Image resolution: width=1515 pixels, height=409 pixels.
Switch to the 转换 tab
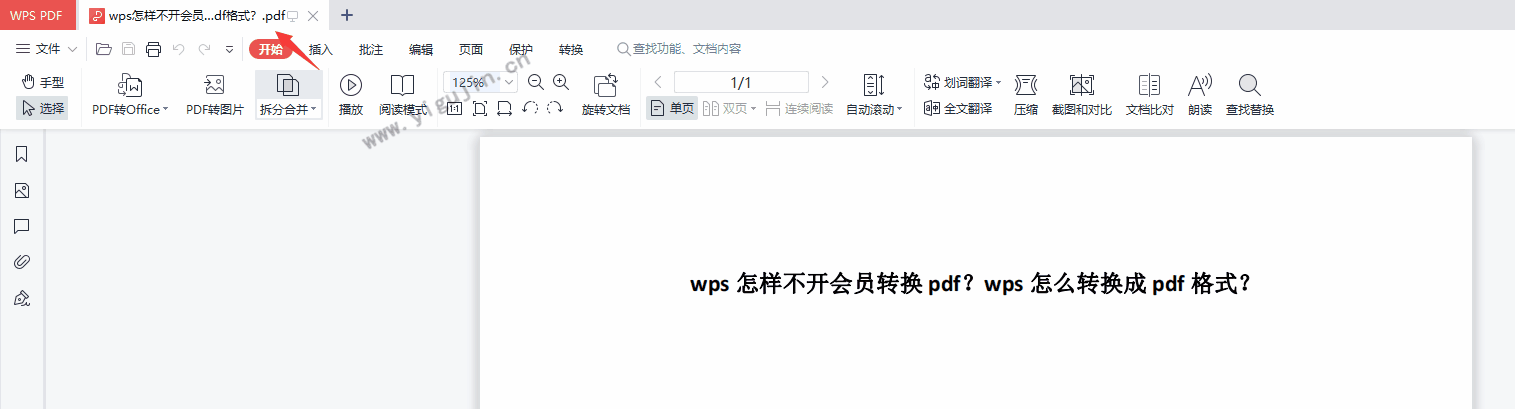tap(571, 49)
